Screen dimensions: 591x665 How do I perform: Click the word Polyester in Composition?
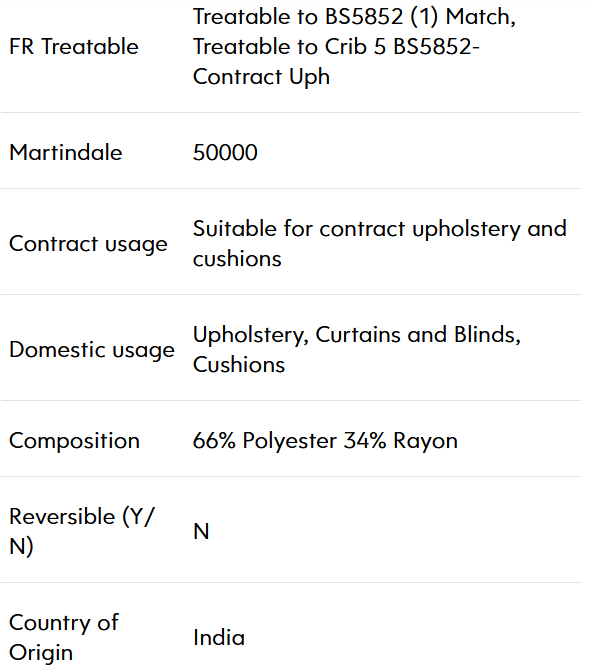pyautogui.click(x=290, y=441)
